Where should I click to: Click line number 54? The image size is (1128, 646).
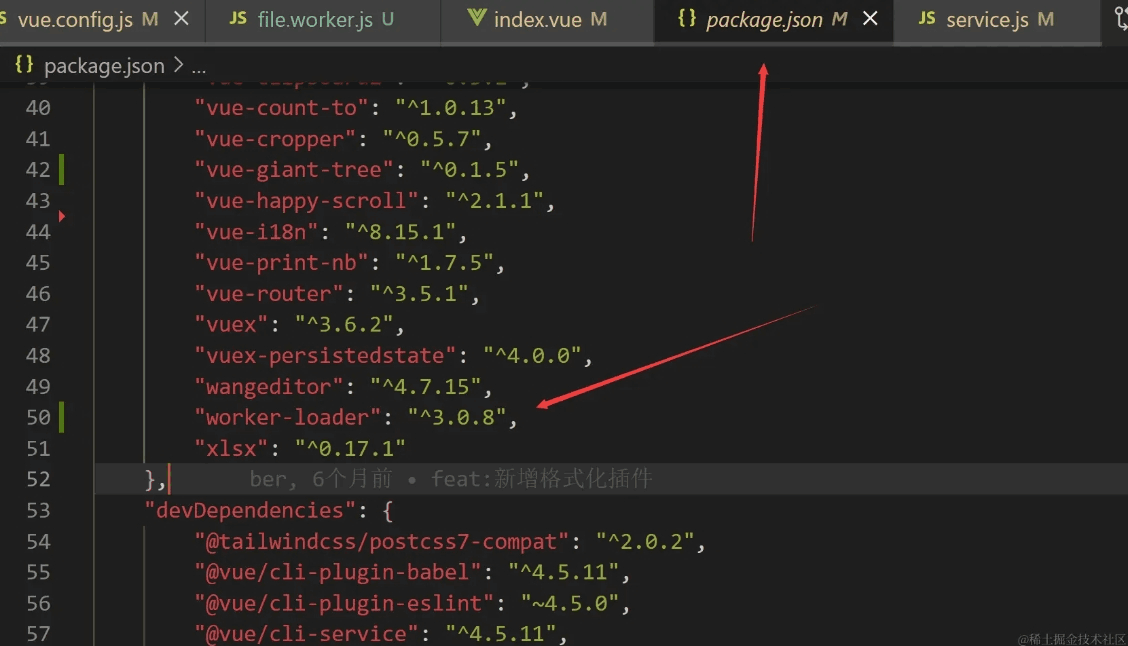tap(38, 541)
